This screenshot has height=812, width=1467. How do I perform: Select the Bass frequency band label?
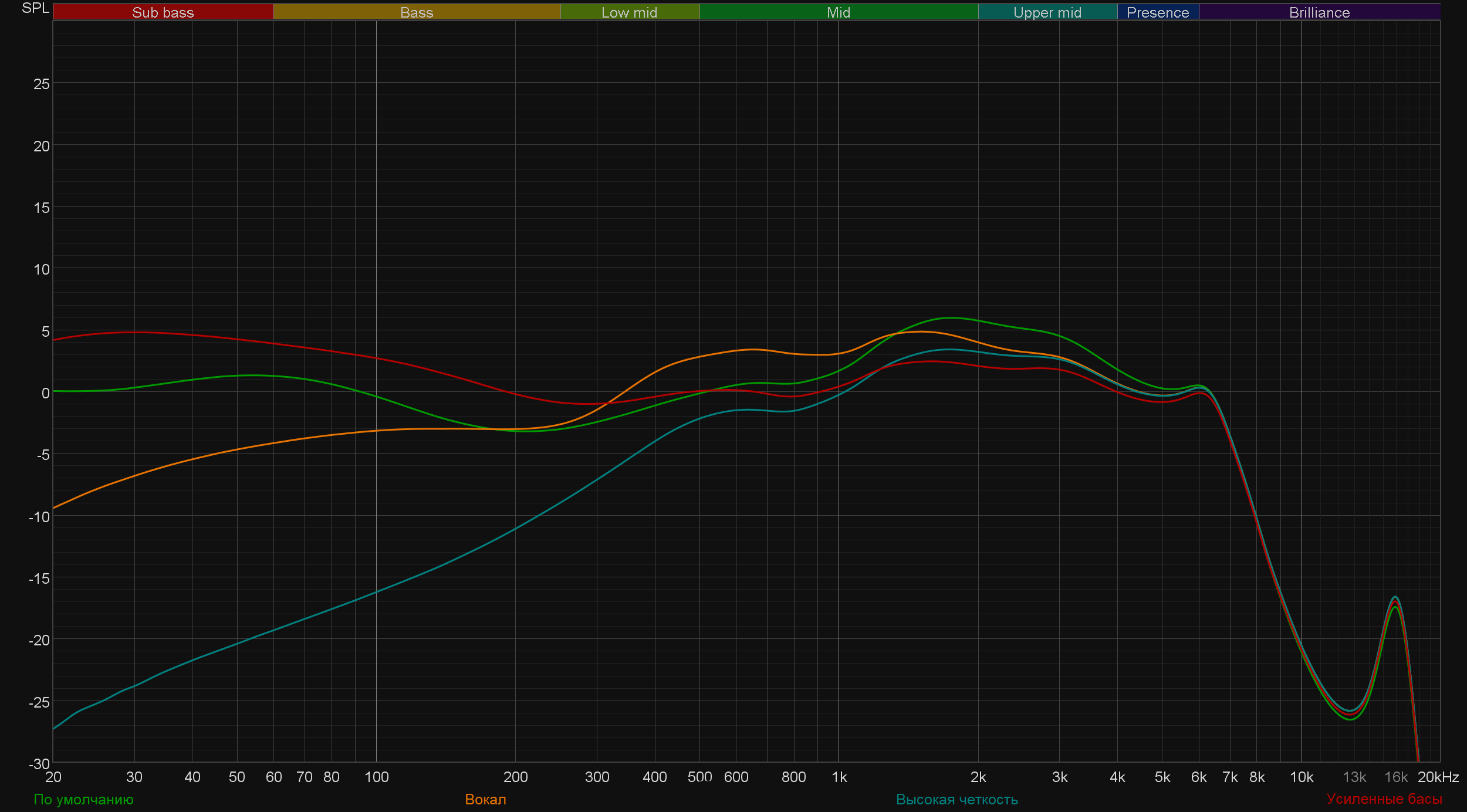click(x=417, y=12)
